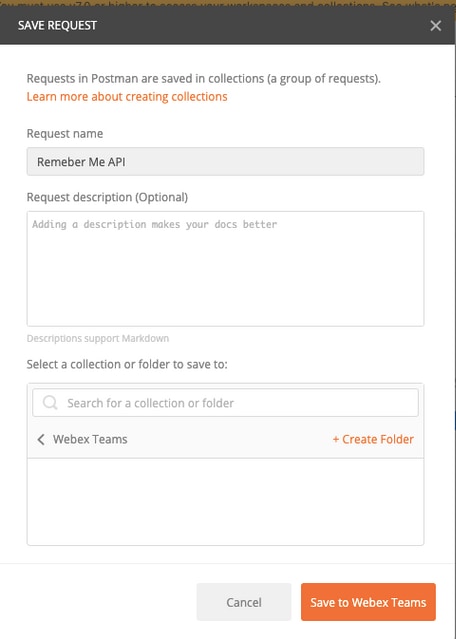The height and width of the screenshot is (639, 456).
Task: Click Select a collection or folder label
Action: click(x=127, y=364)
